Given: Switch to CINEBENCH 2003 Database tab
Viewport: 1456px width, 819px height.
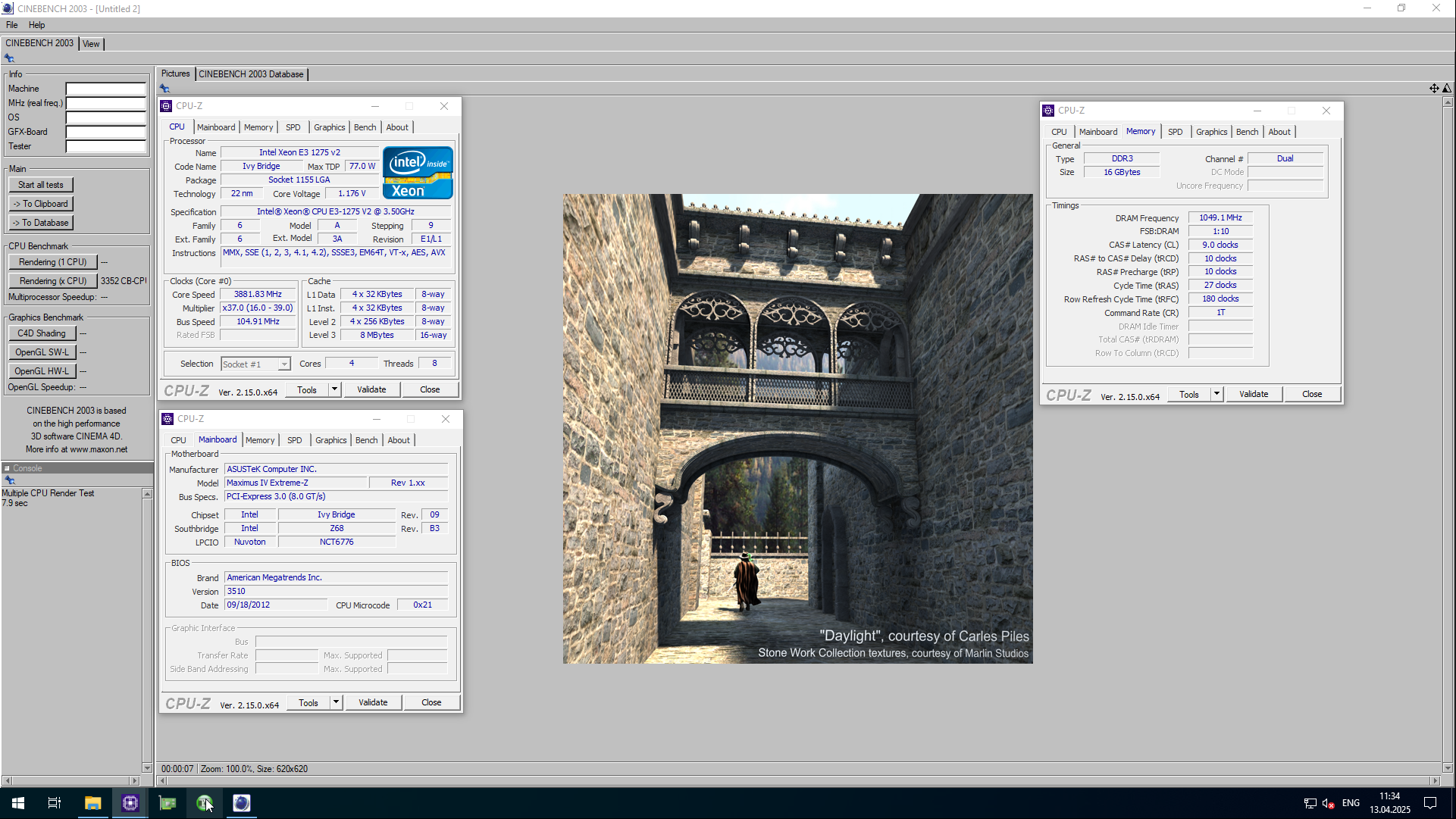Looking at the screenshot, I should (x=251, y=74).
